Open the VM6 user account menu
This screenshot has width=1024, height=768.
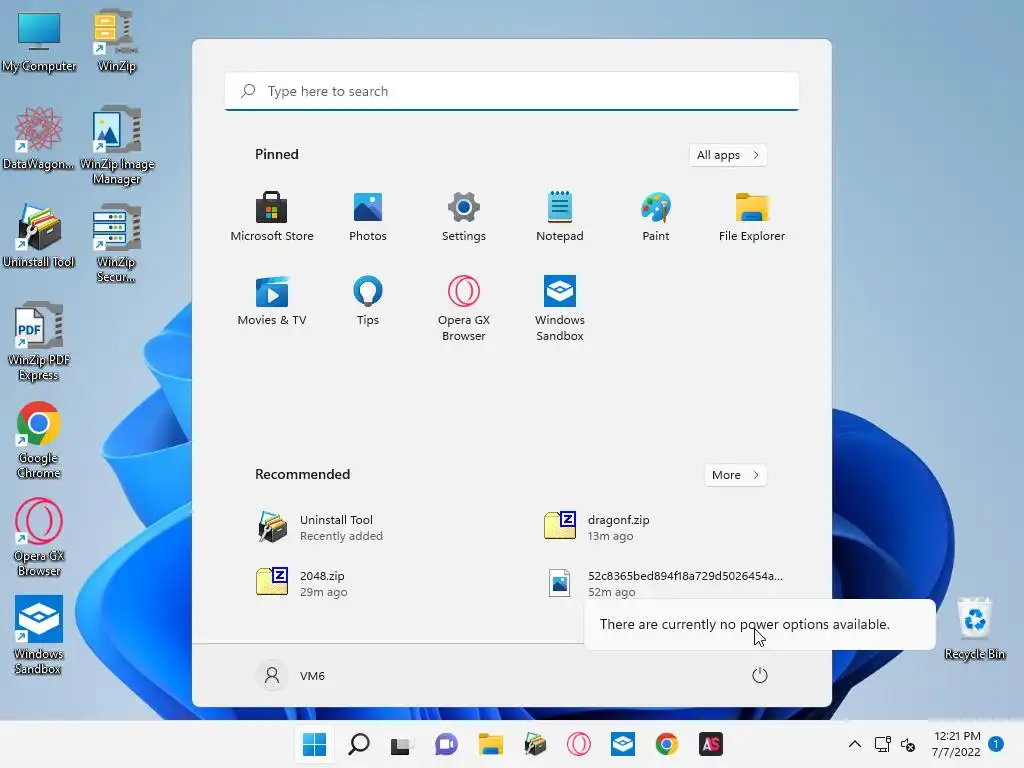(x=292, y=675)
